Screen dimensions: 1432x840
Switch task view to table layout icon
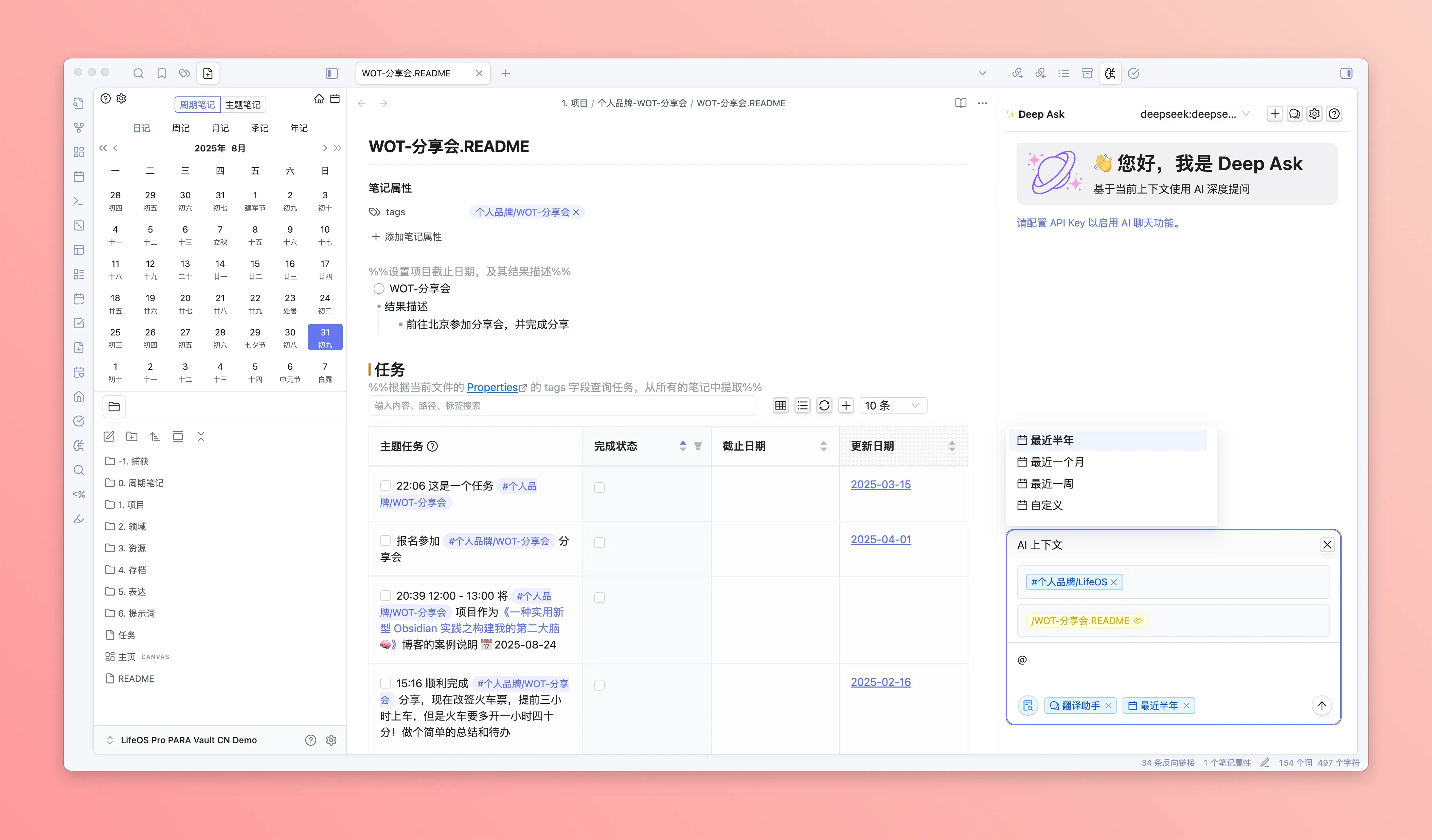pyautogui.click(x=781, y=405)
